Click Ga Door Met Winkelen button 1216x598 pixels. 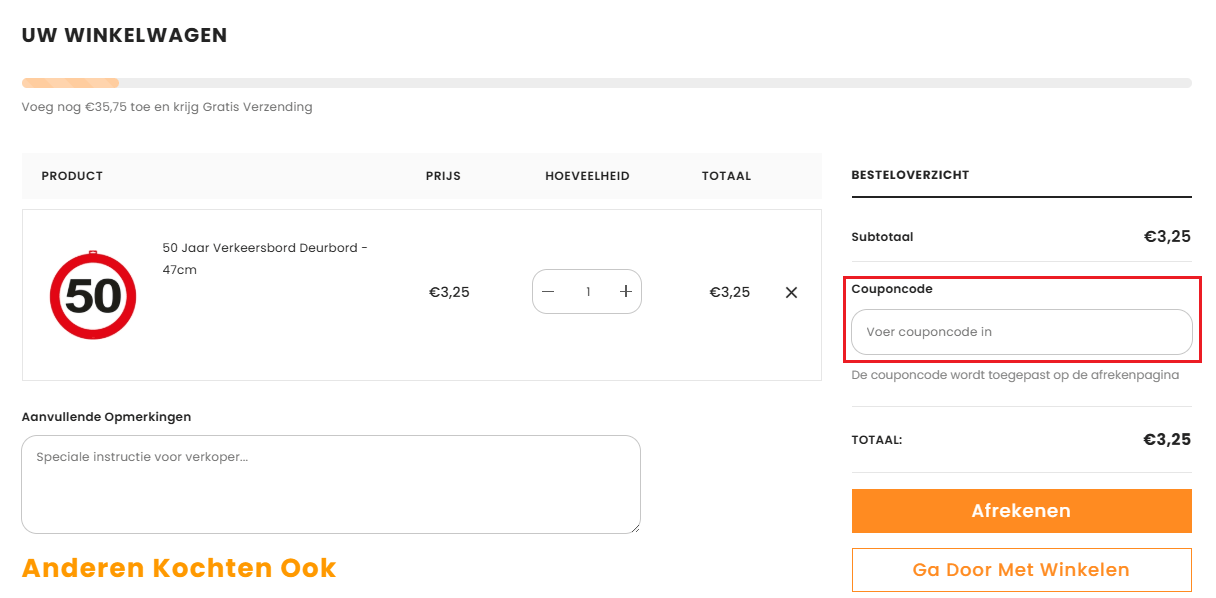coord(1021,570)
